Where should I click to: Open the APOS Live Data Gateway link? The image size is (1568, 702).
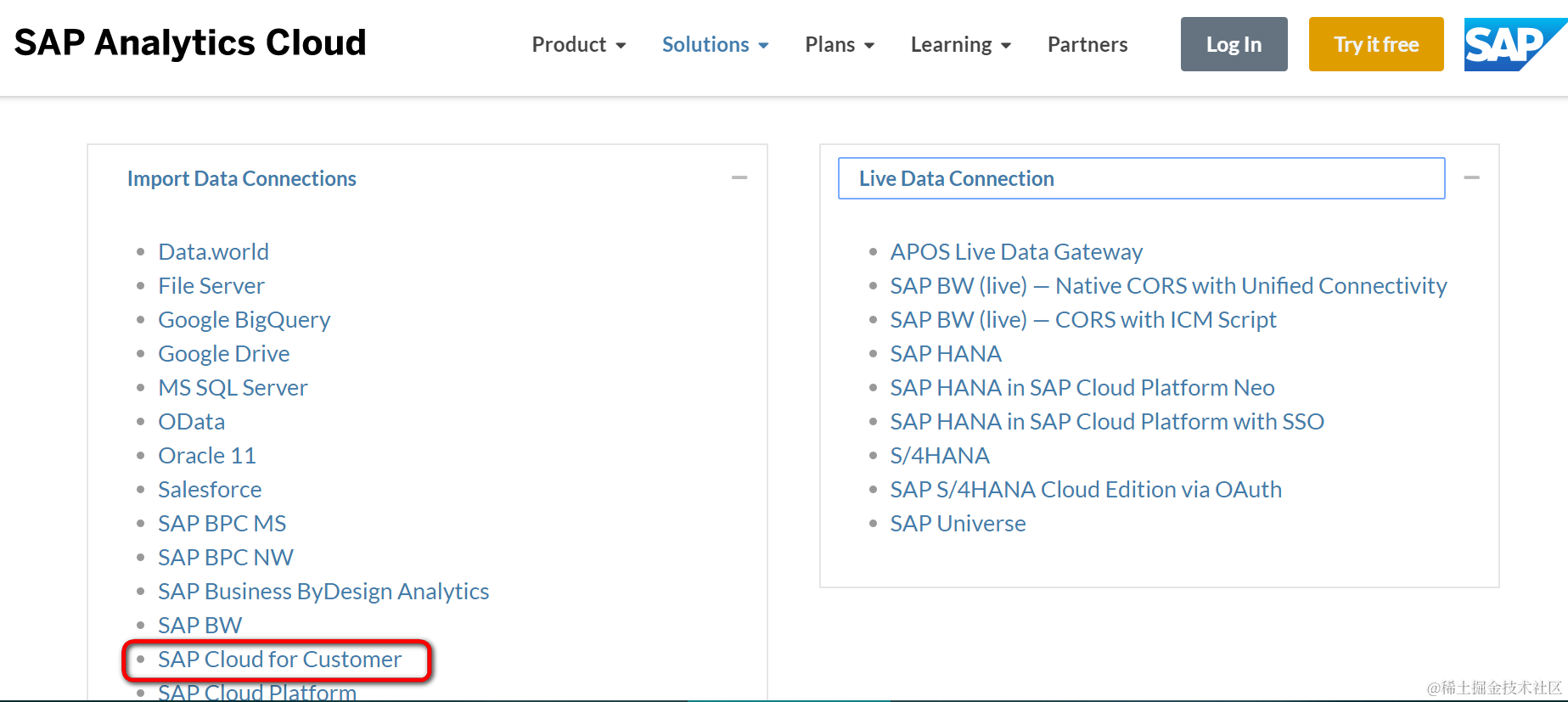pos(1015,252)
